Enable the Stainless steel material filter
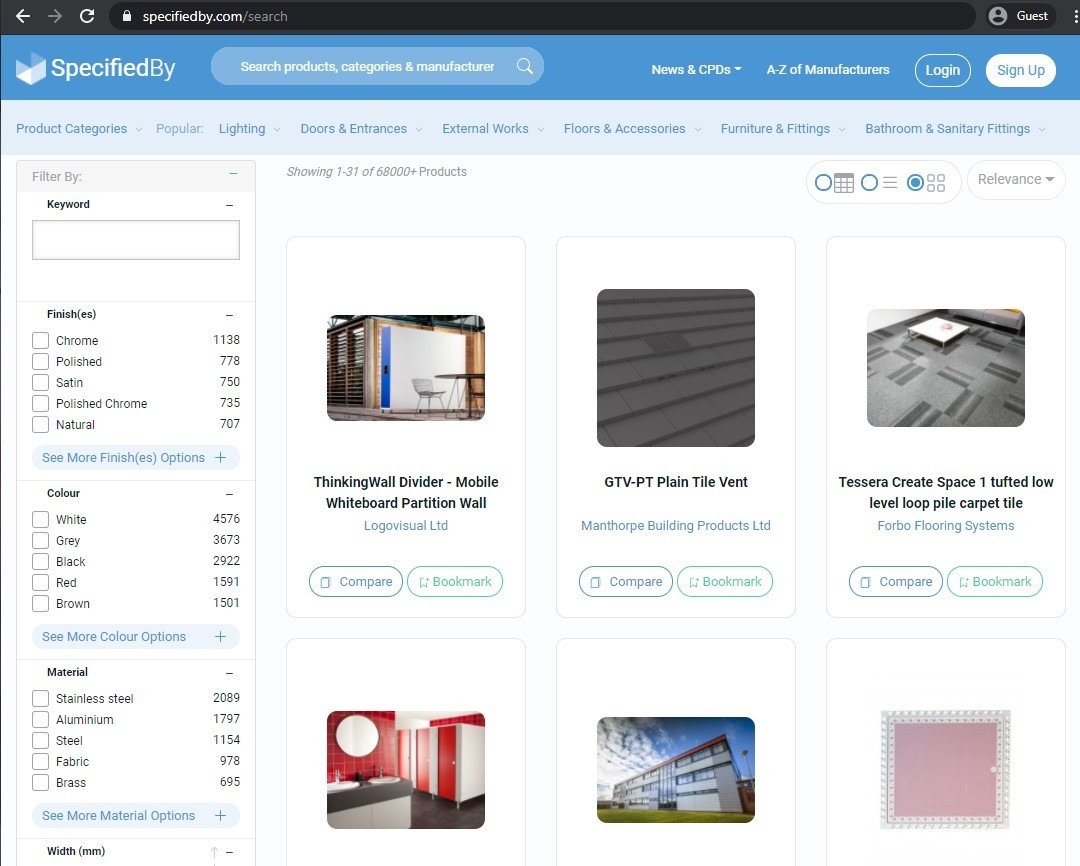This screenshot has width=1080, height=866. 40,697
